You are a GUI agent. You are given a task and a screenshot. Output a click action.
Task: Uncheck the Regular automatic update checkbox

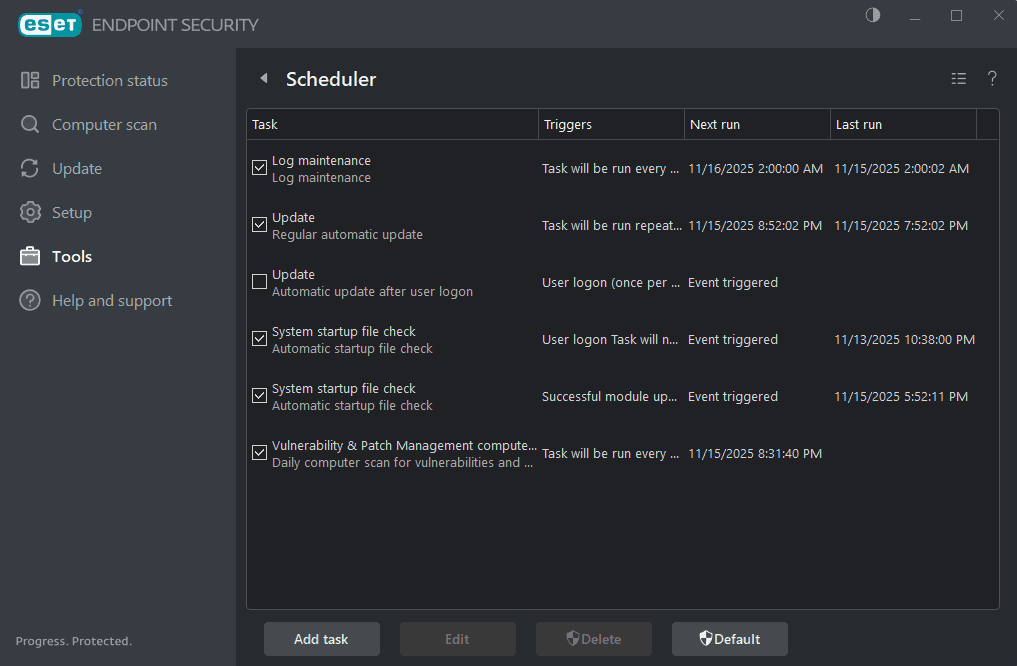(259, 225)
